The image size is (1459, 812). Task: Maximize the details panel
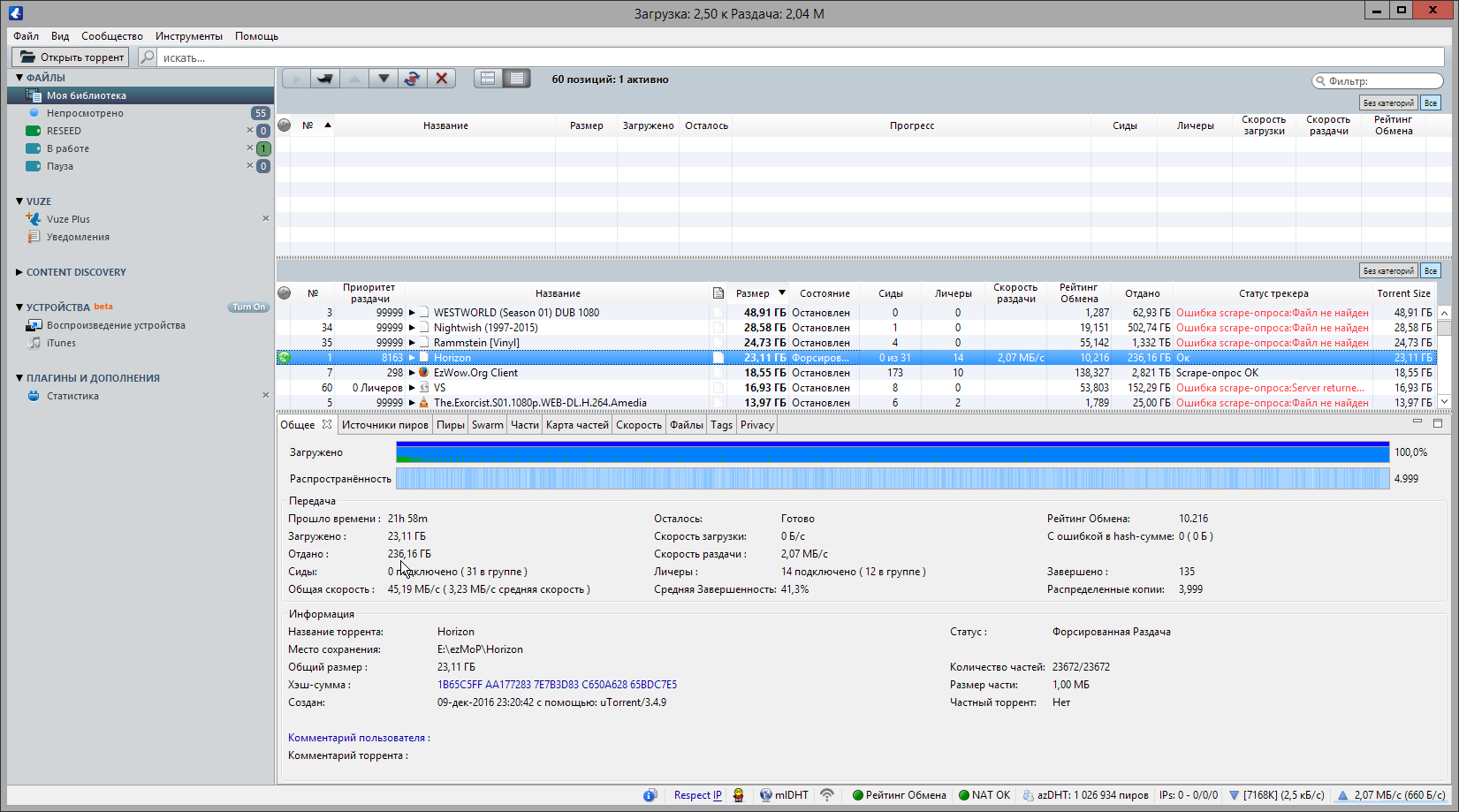[x=1438, y=423]
